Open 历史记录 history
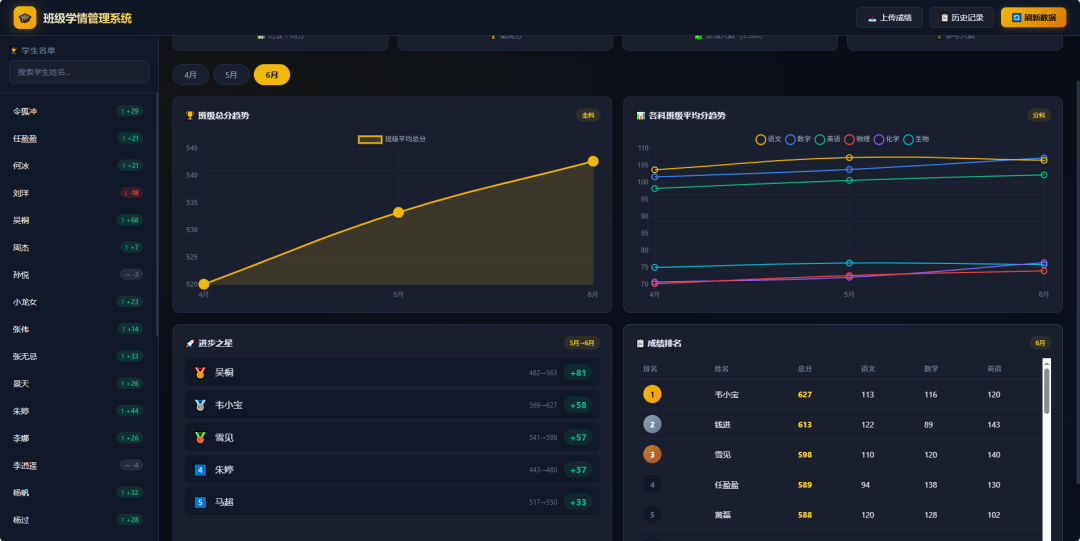Screen dimensions: 1080x541 tap(962, 18)
